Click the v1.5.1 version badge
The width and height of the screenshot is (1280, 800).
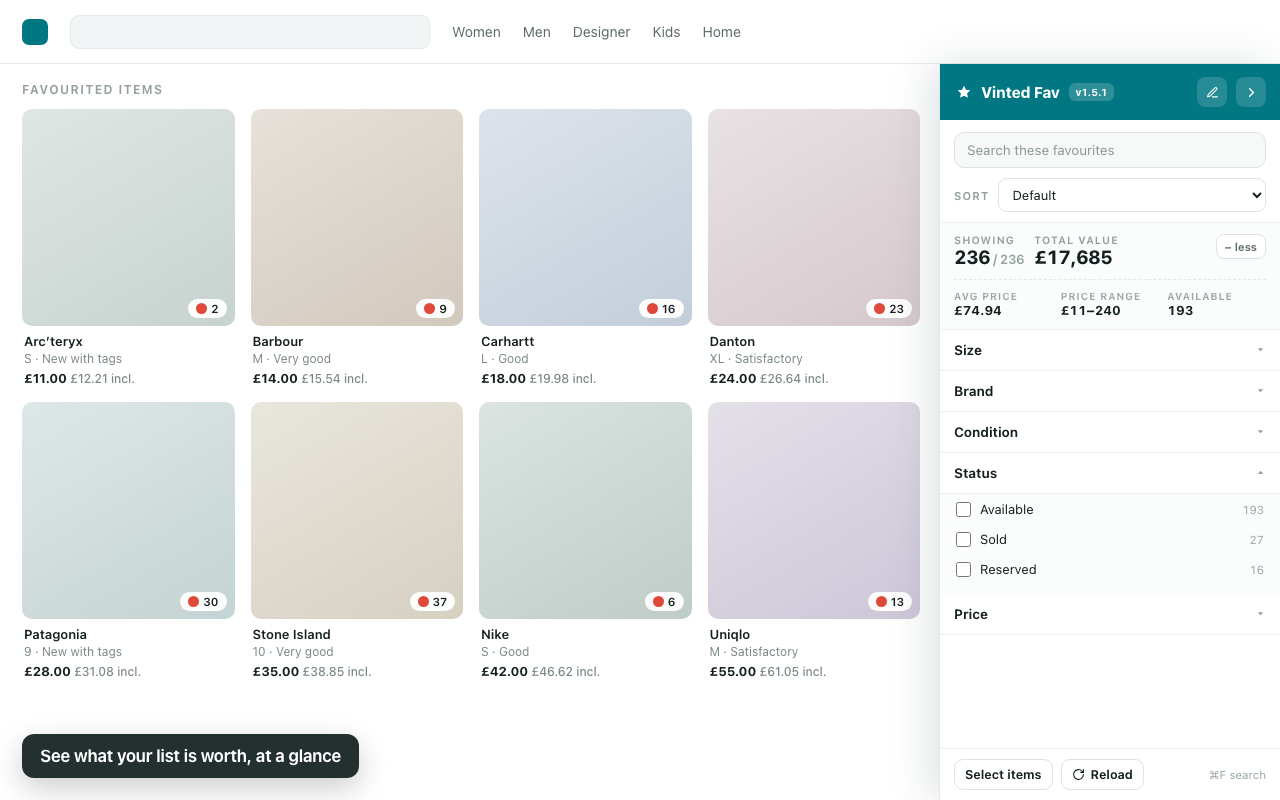pyautogui.click(x=1091, y=92)
